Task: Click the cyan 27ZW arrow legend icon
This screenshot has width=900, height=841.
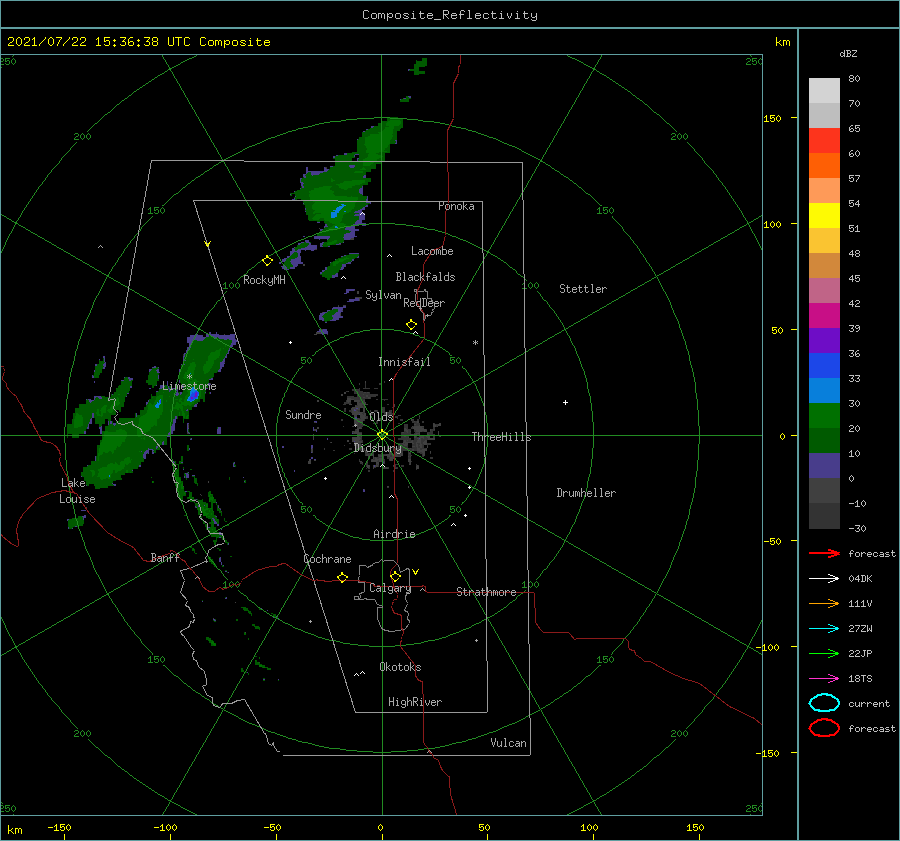Action: [x=824, y=628]
